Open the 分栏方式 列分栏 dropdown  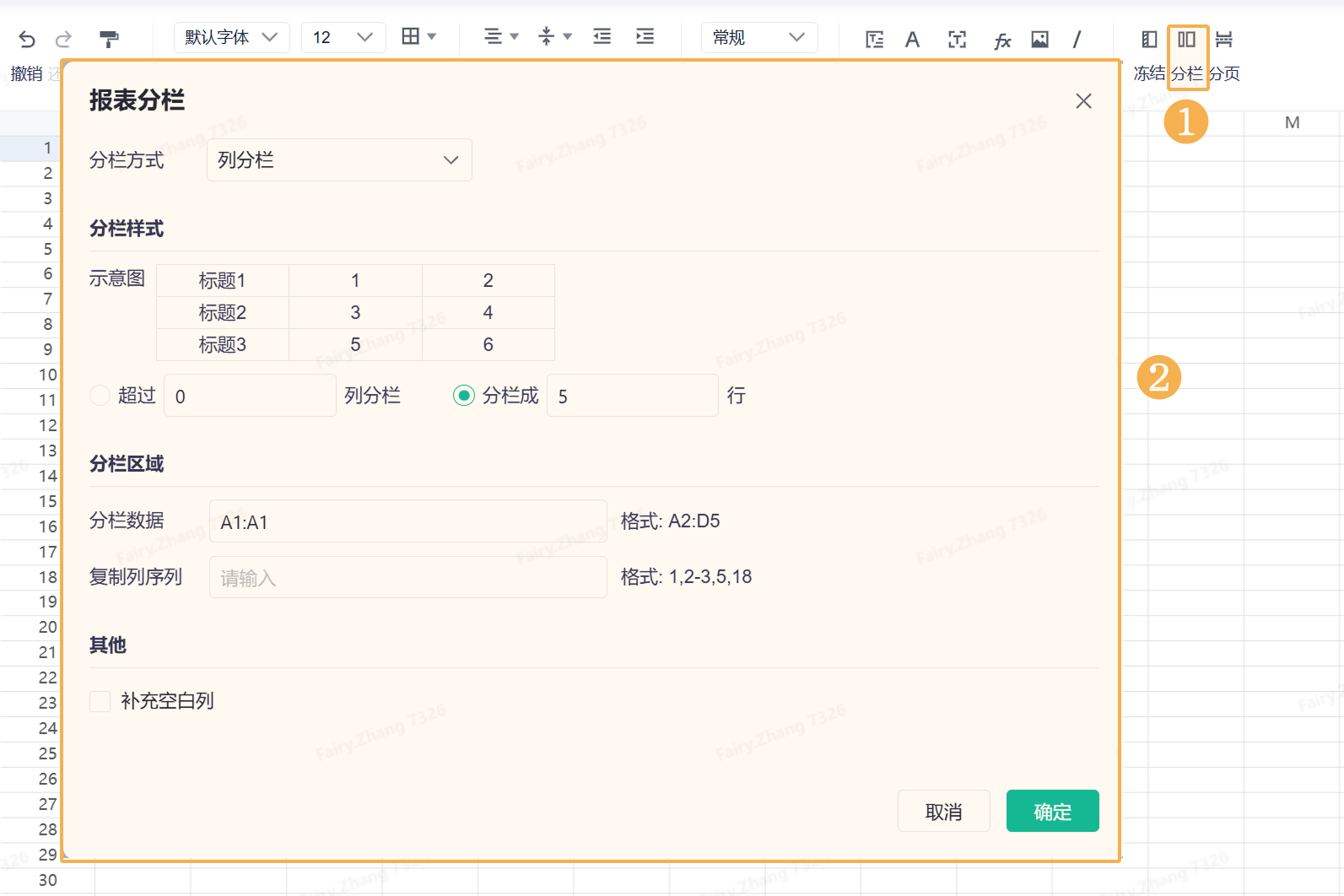point(339,160)
